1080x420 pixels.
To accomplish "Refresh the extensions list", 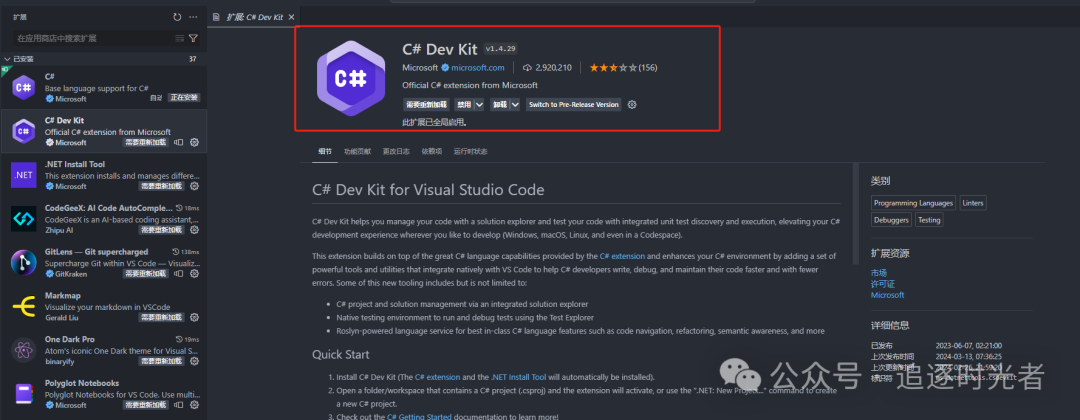I will (x=177, y=17).
